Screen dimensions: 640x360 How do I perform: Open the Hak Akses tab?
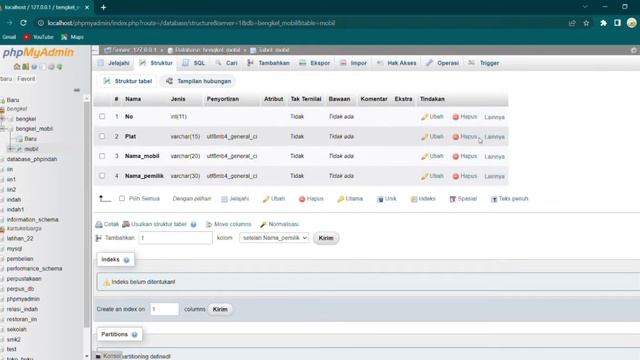(x=396, y=63)
